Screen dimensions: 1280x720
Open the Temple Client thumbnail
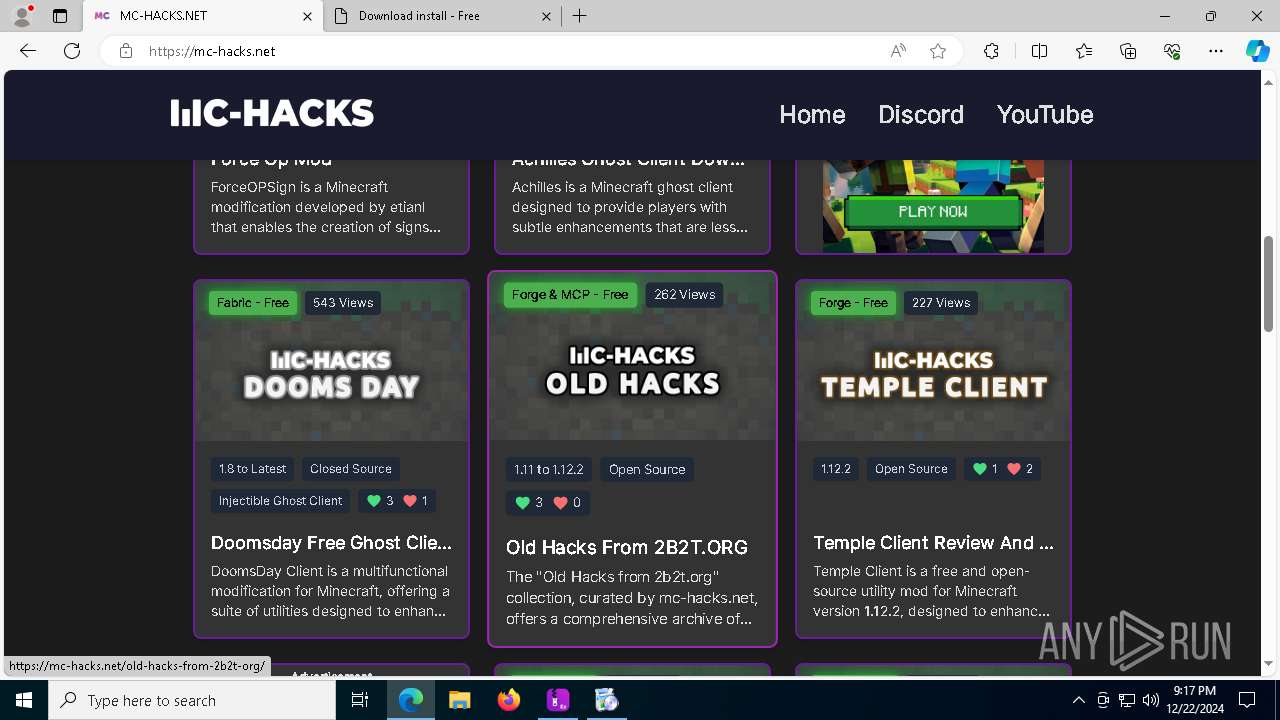(933, 361)
